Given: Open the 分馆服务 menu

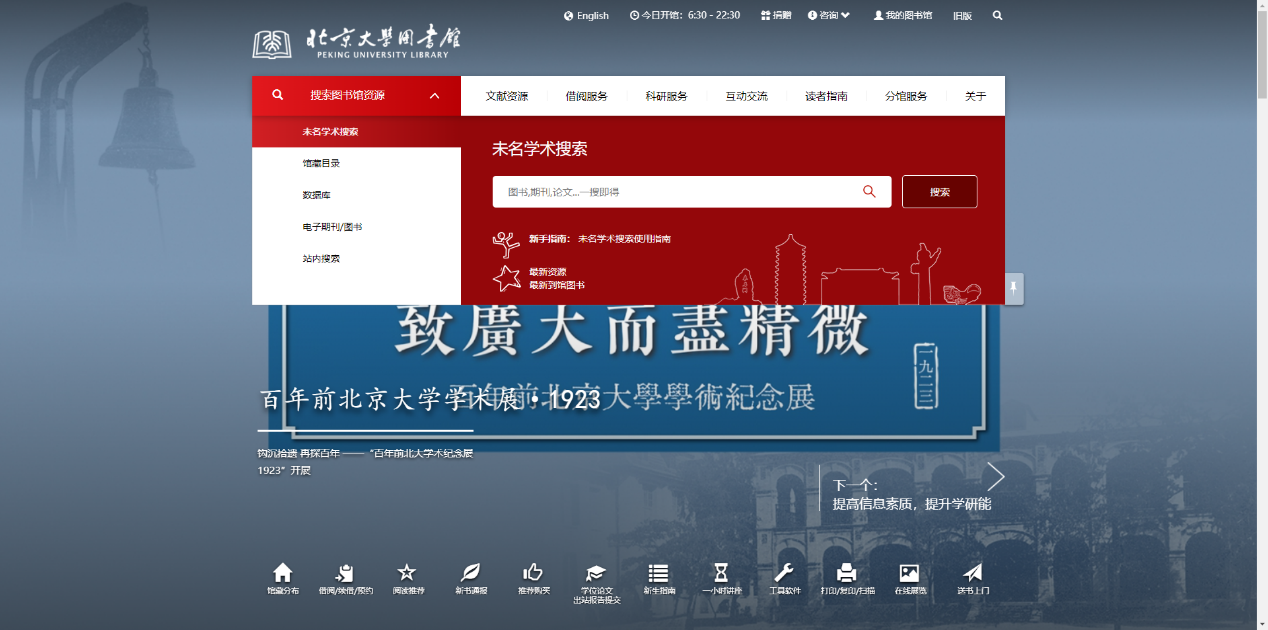Looking at the screenshot, I should click(906, 96).
